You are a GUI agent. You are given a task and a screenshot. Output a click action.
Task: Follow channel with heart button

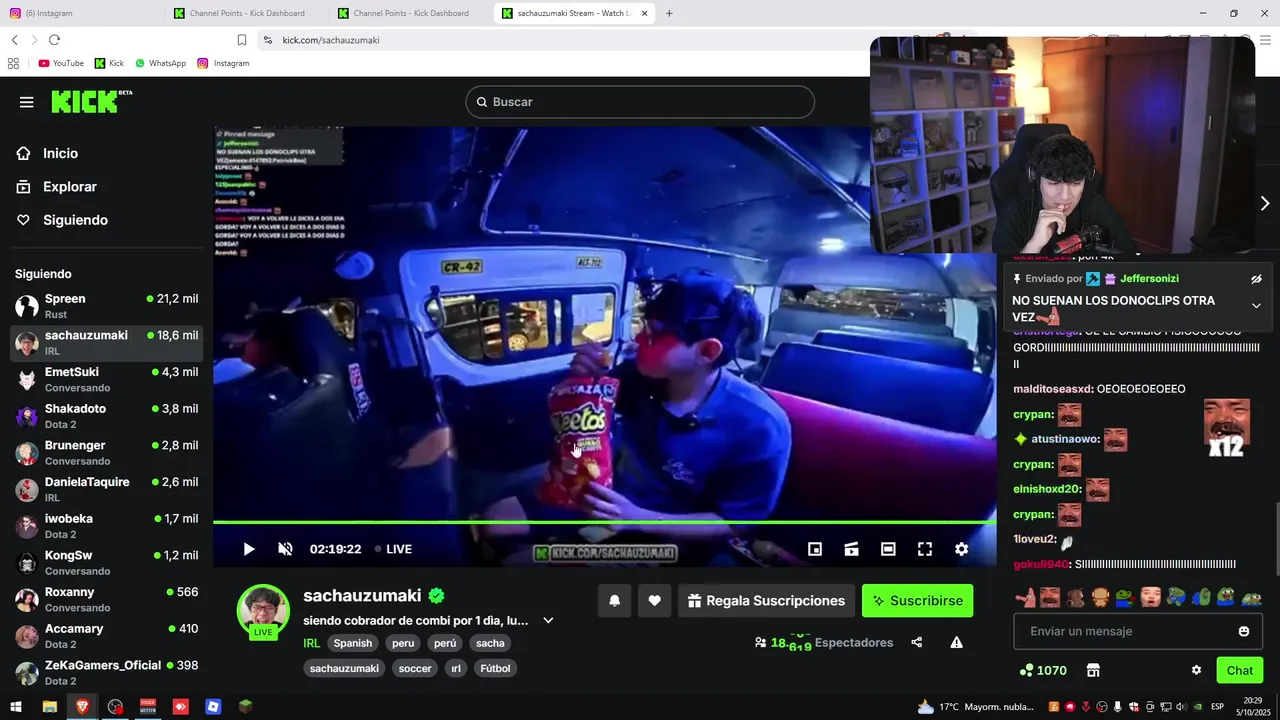click(654, 601)
